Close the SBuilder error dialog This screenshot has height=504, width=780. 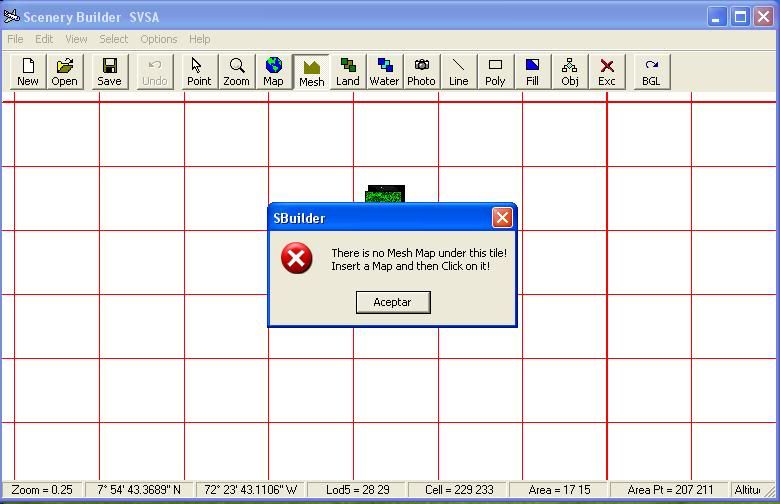pyautogui.click(x=502, y=217)
